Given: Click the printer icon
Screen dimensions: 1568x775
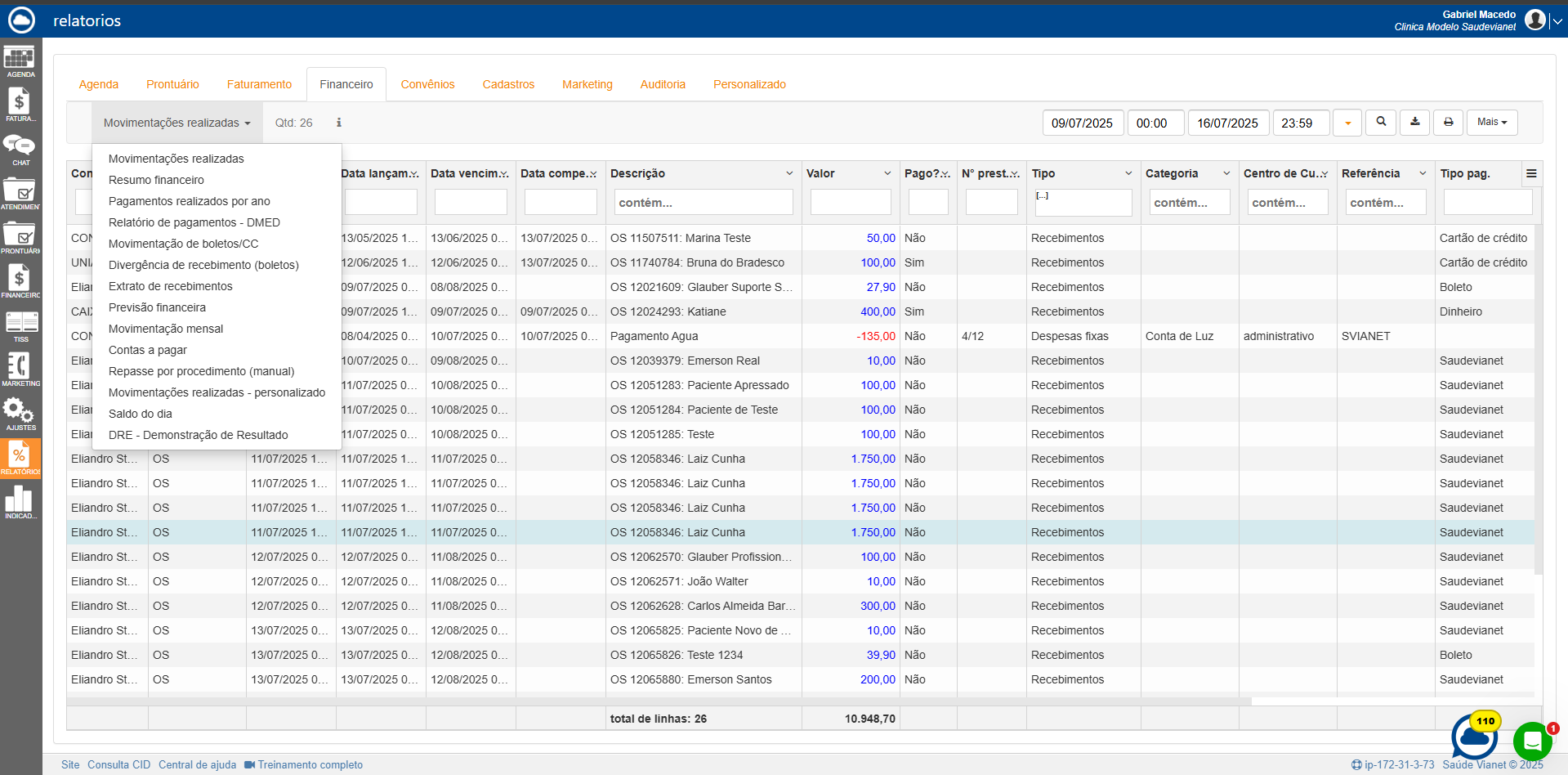Looking at the screenshot, I should tap(1448, 123).
